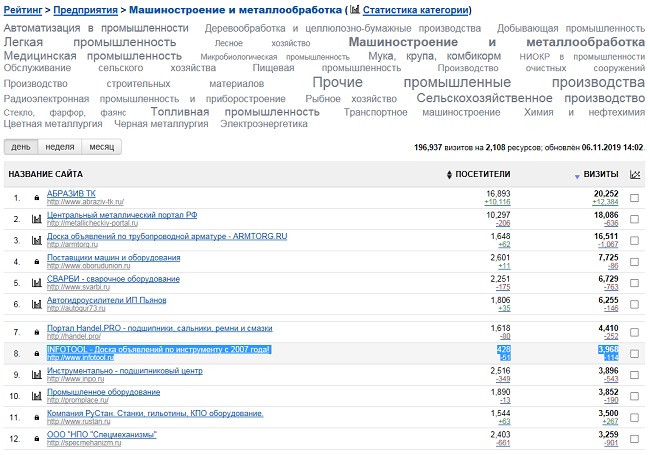The image size is (650, 455).
Task: Click lock icon beside INFOTOOL row
Action: [x=37, y=353]
